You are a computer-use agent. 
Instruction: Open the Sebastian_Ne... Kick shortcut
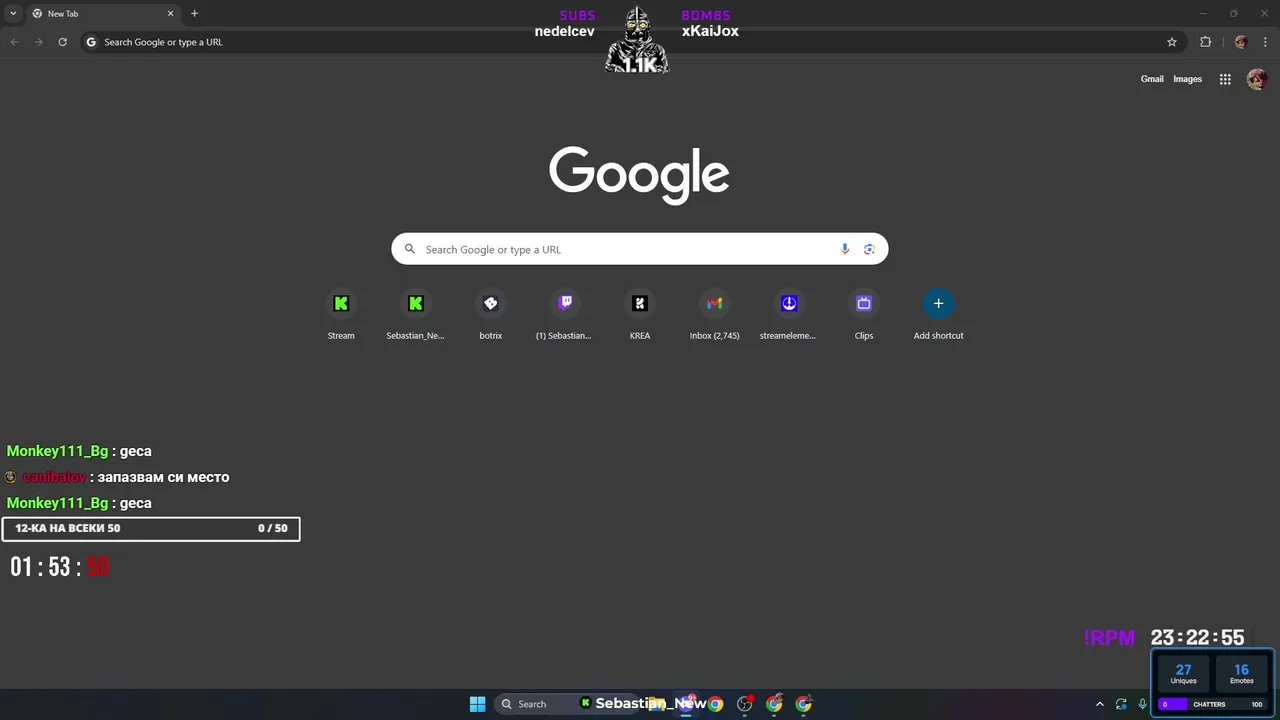(415, 315)
